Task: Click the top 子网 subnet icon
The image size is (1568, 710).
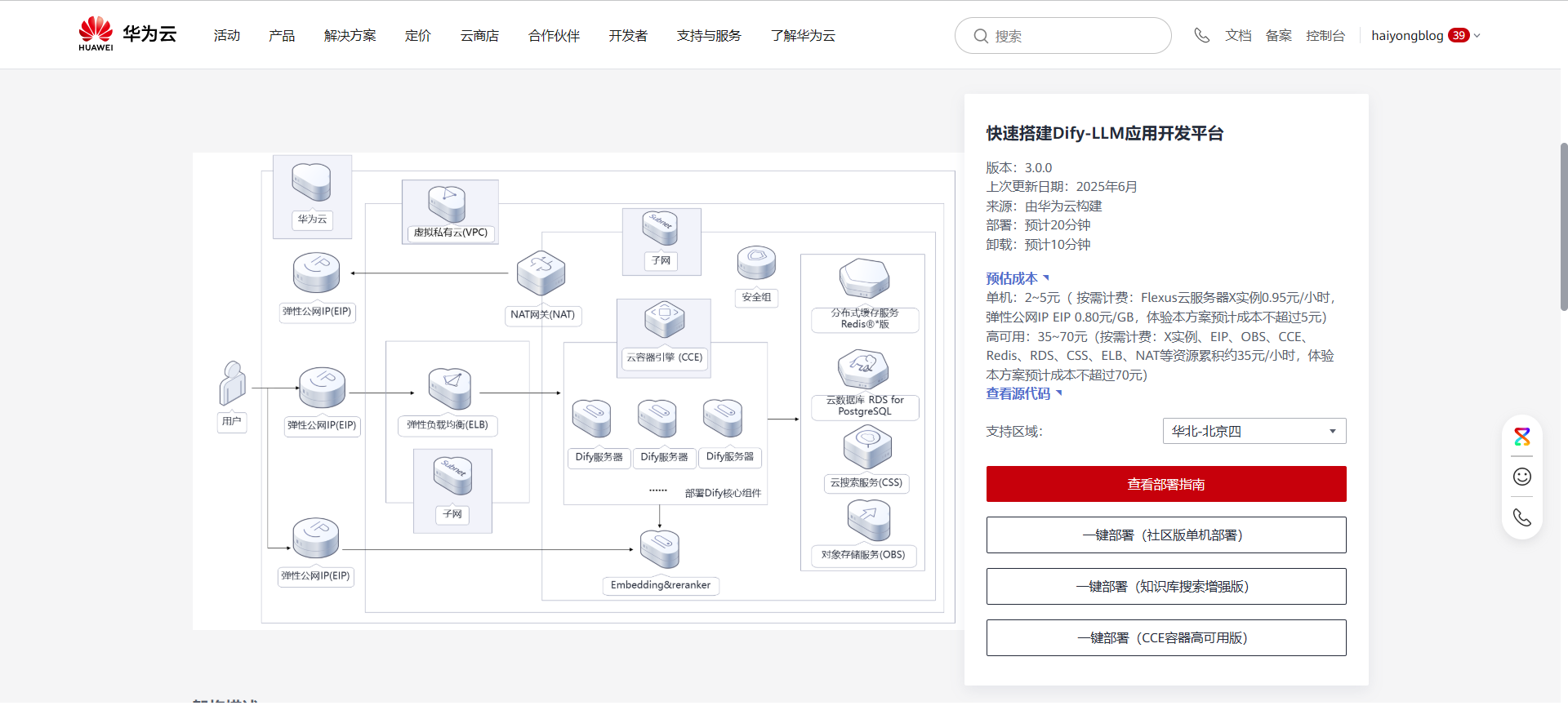Action: coord(660,229)
